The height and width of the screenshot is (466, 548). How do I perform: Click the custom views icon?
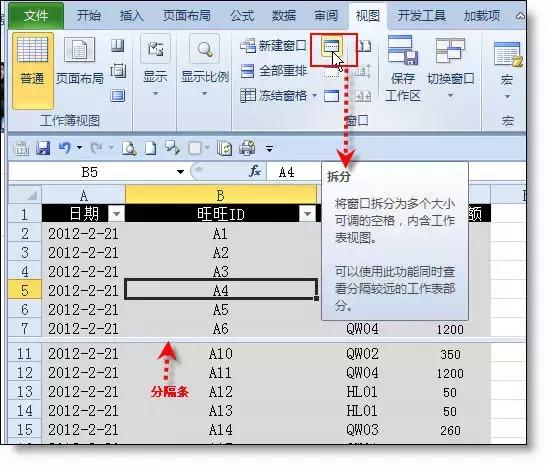(x=118, y=71)
